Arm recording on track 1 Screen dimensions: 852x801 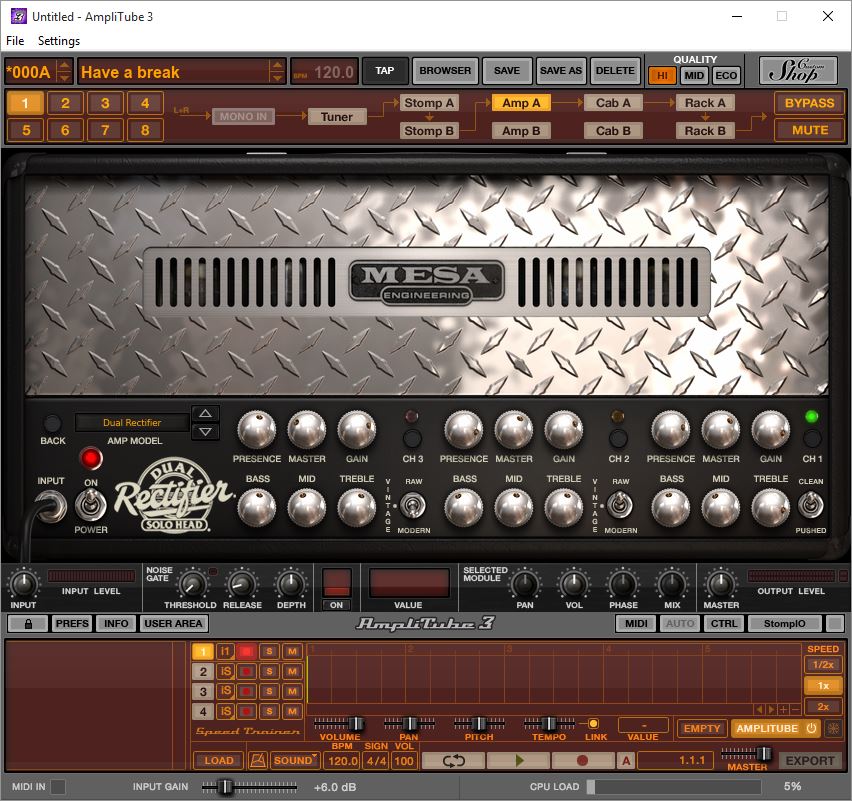click(246, 652)
